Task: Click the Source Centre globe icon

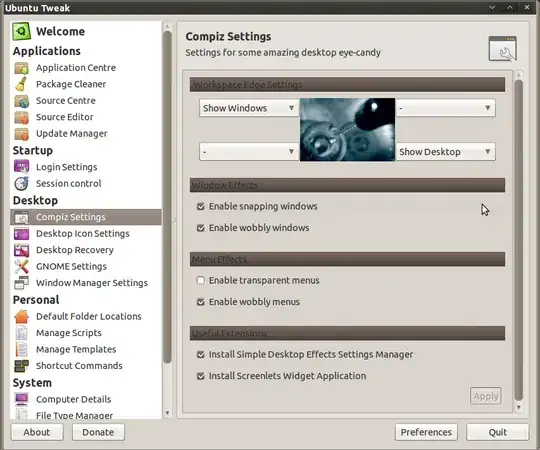Action: [21, 101]
